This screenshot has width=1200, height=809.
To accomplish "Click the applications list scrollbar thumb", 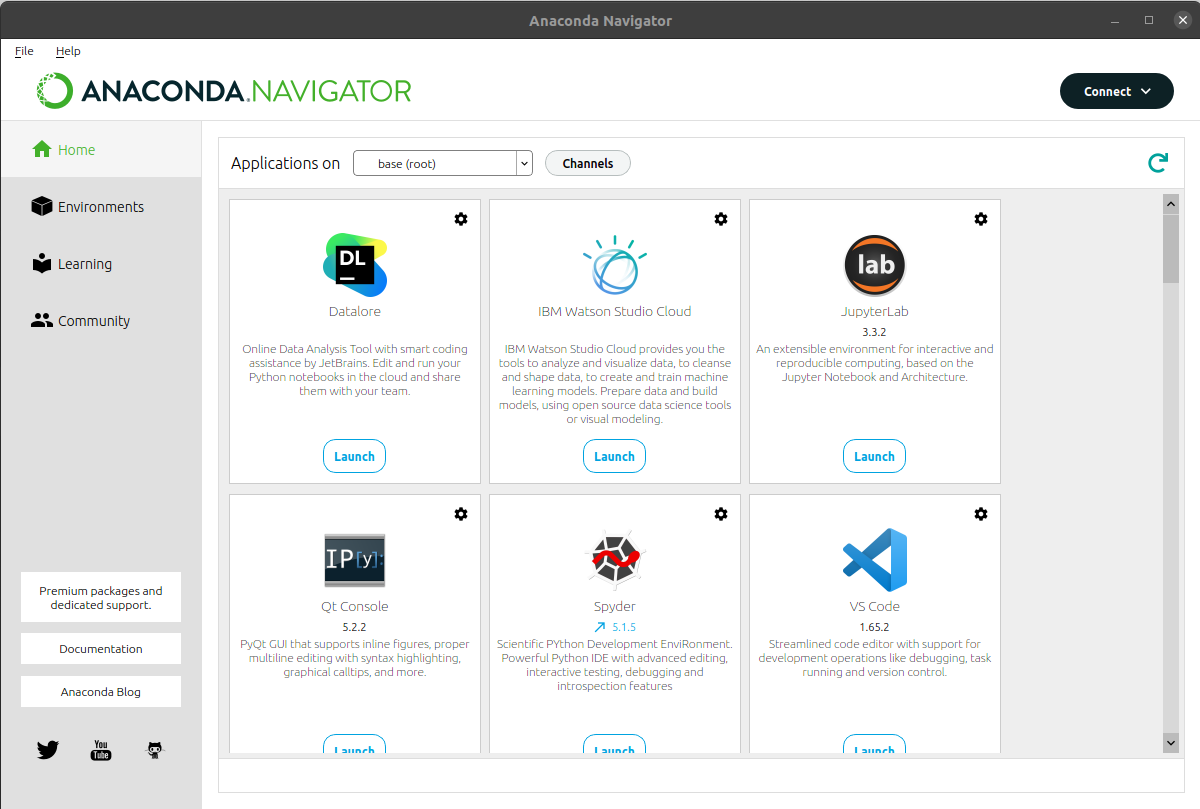I will click(x=1171, y=248).
